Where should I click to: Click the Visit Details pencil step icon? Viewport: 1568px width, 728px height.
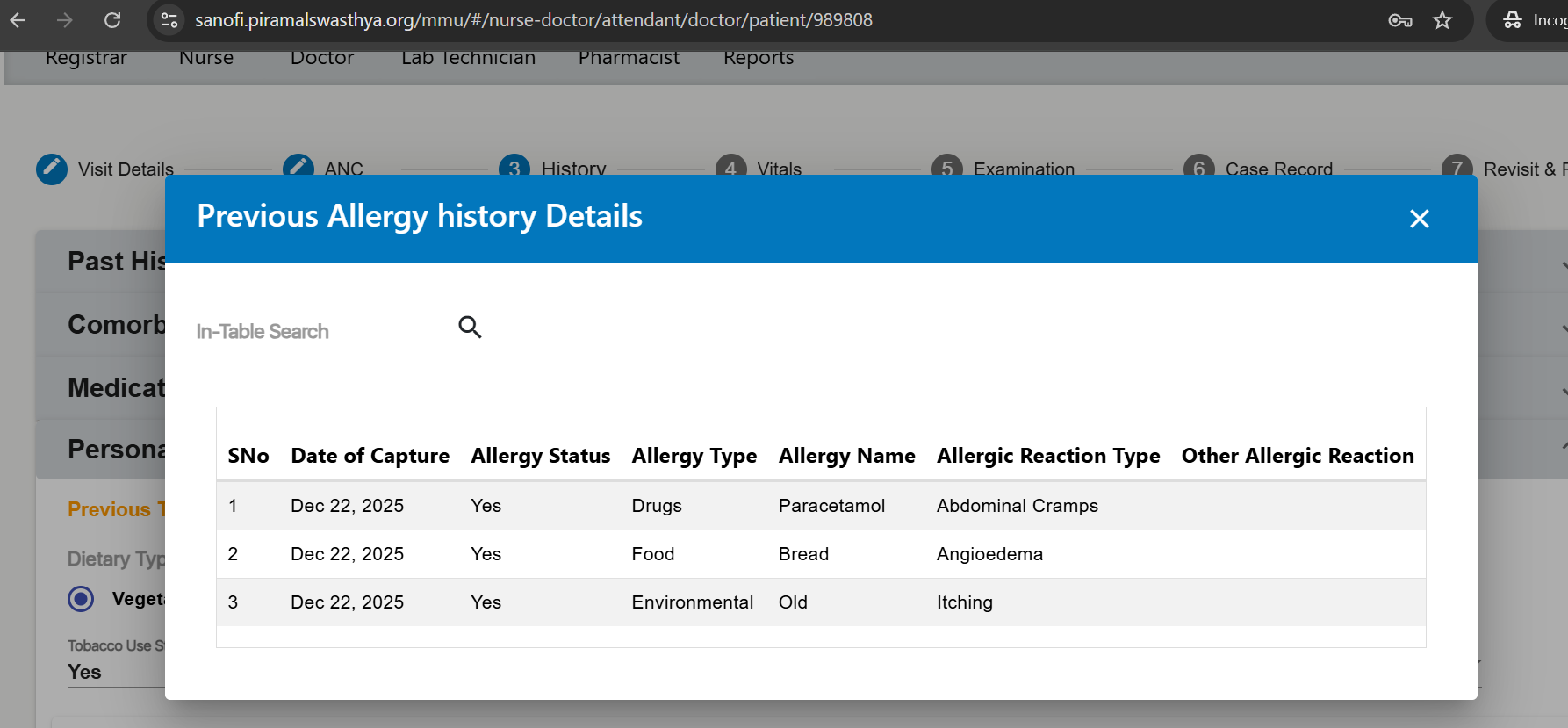[52, 169]
